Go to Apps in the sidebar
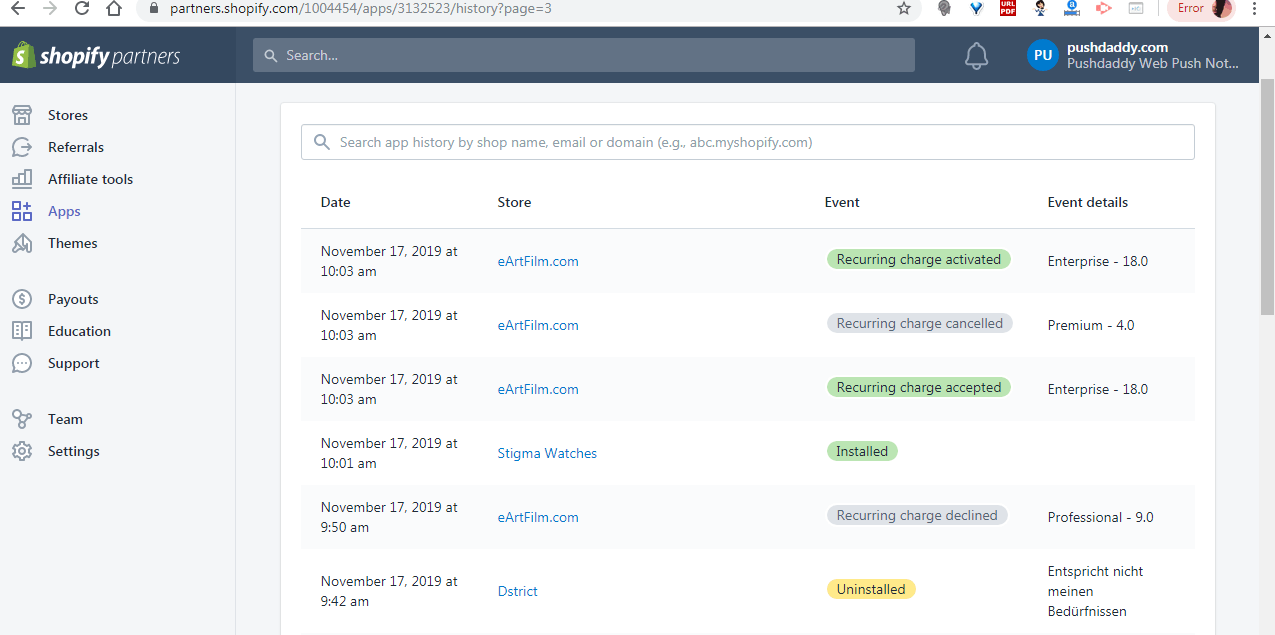This screenshot has width=1275, height=635. [x=64, y=211]
